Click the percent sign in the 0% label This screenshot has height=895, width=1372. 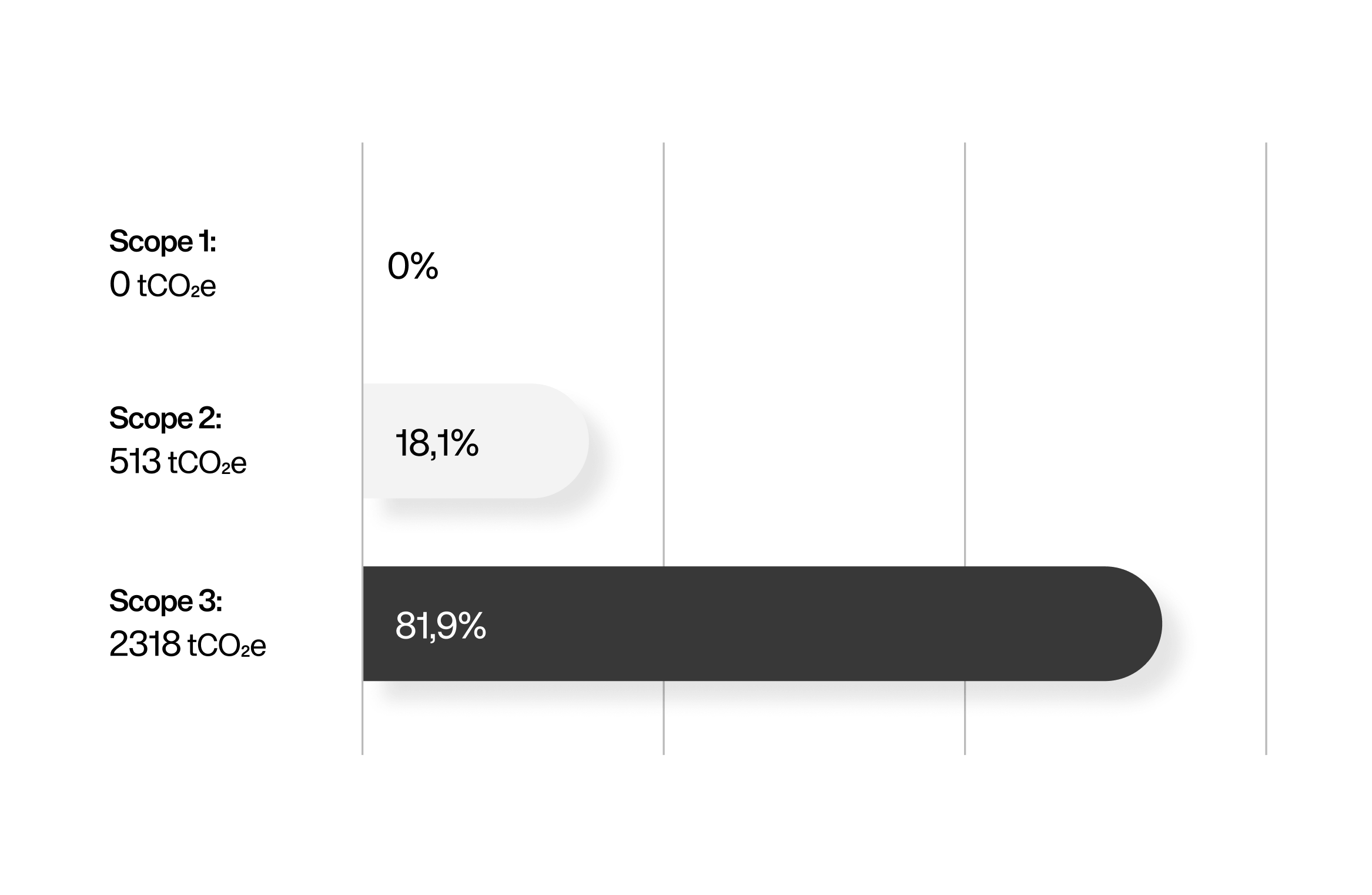coord(424,266)
